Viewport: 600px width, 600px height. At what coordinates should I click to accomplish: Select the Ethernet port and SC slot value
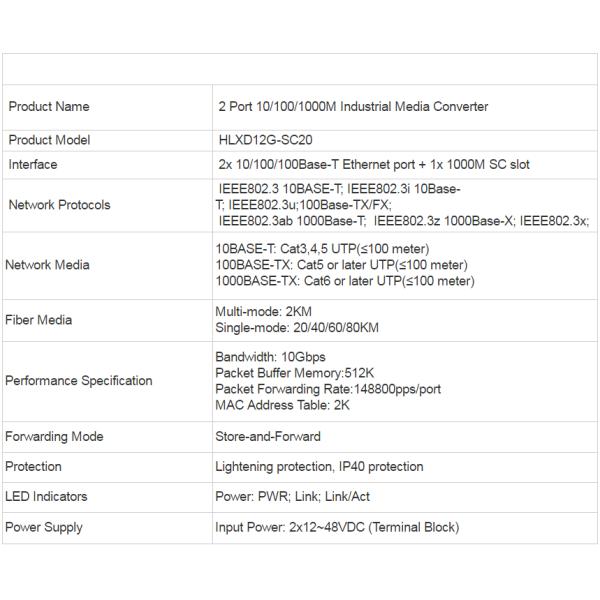pyautogui.click(x=372, y=165)
